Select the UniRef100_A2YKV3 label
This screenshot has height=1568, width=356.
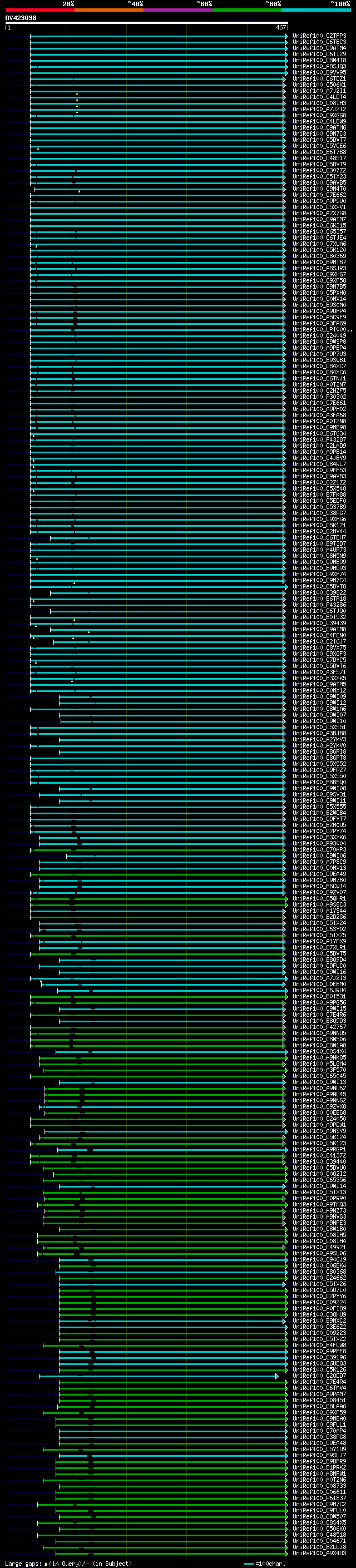point(319,740)
